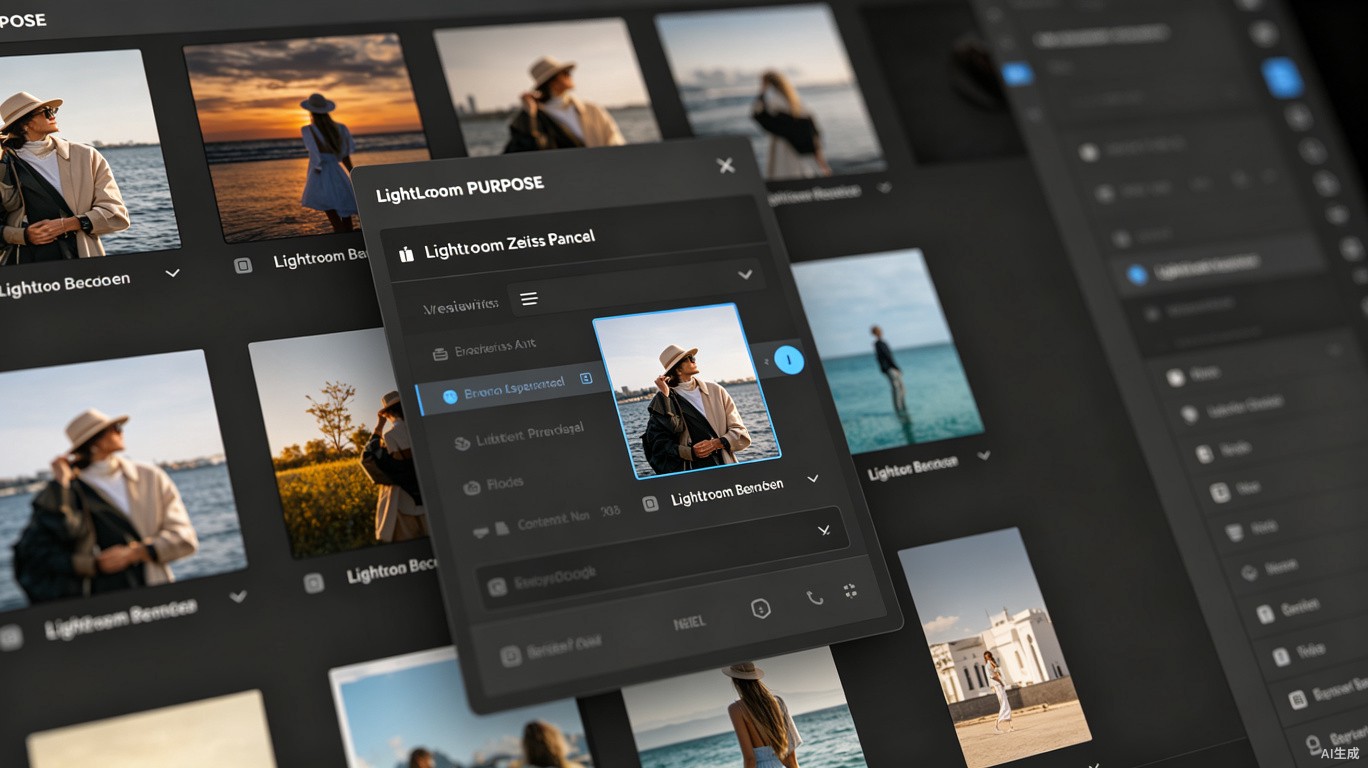The image size is (1368, 768).
Task: Expand the dropdown under Lightroom Zeiss Pancel
Action: point(744,274)
